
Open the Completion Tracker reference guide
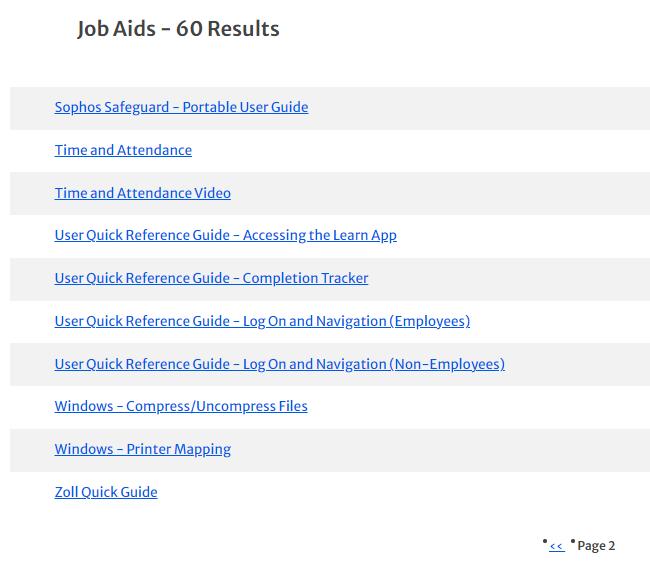click(x=211, y=278)
